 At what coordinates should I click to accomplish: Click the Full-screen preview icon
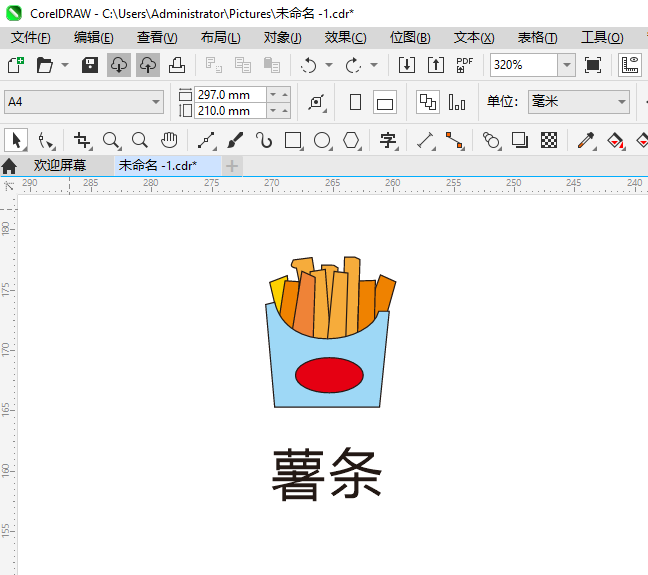593,65
